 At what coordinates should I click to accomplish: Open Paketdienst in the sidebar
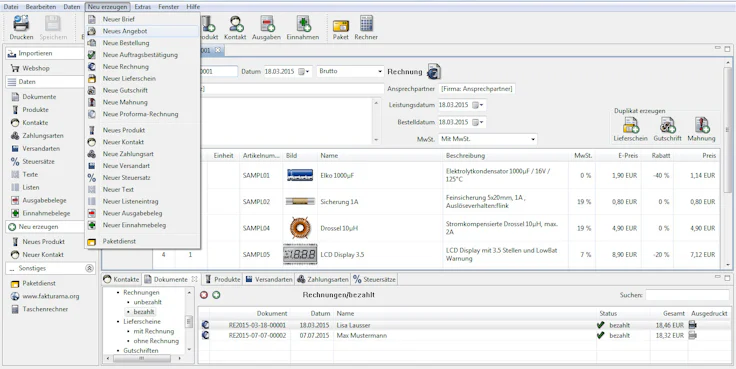pos(39,284)
